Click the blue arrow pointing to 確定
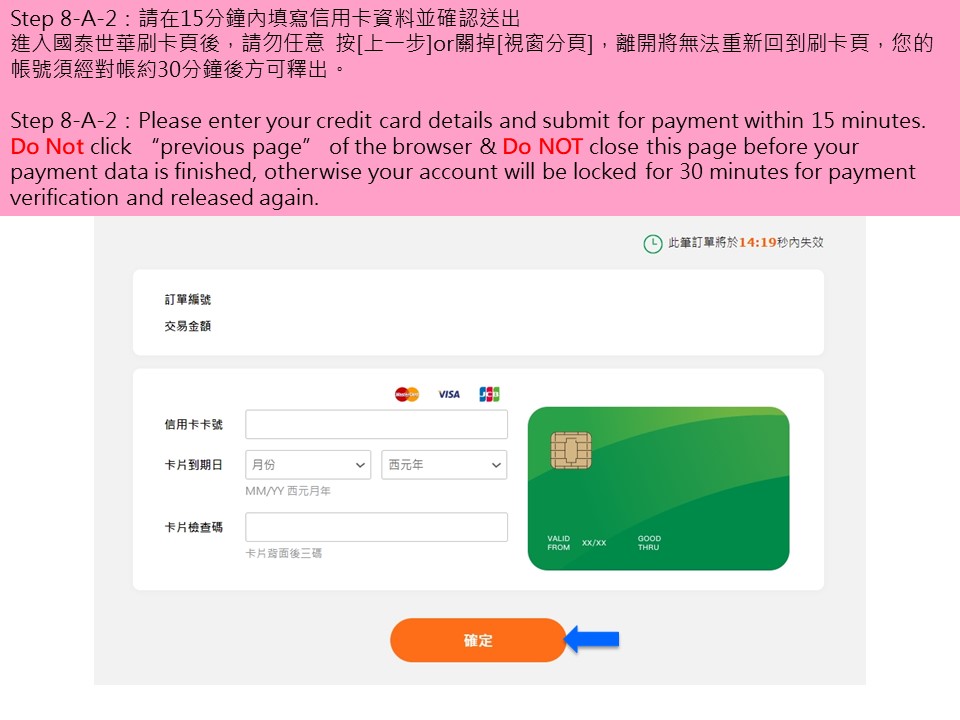The height and width of the screenshot is (720, 960). coord(591,640)
